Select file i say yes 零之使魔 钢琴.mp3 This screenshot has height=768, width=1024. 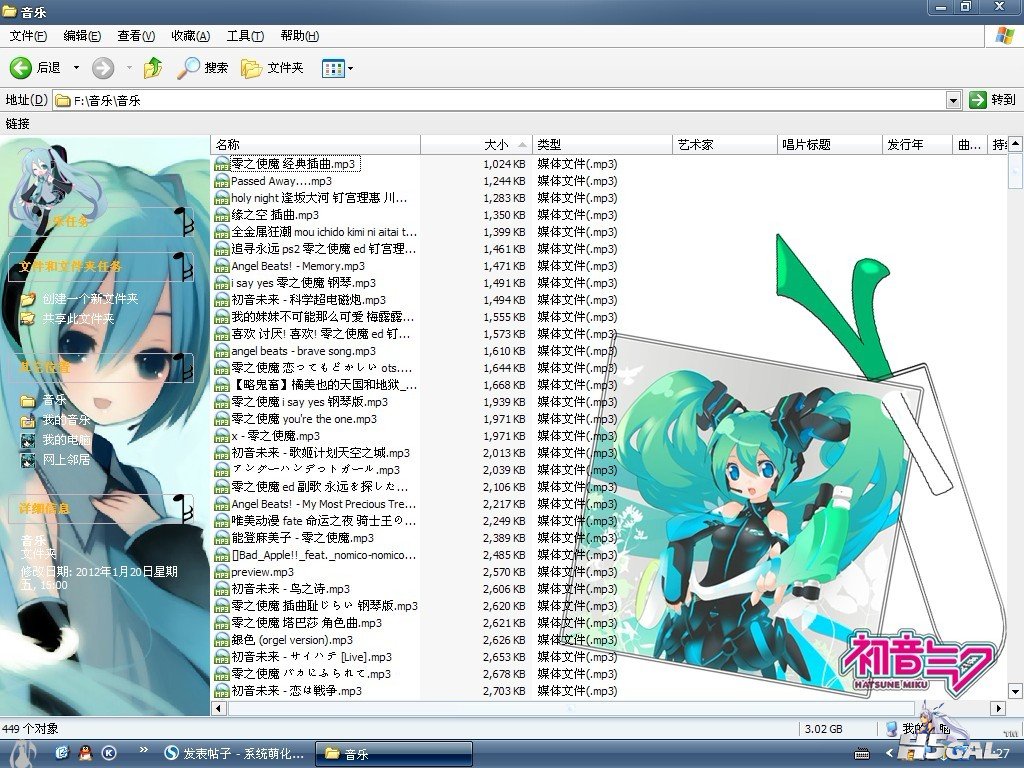(304, 283)
